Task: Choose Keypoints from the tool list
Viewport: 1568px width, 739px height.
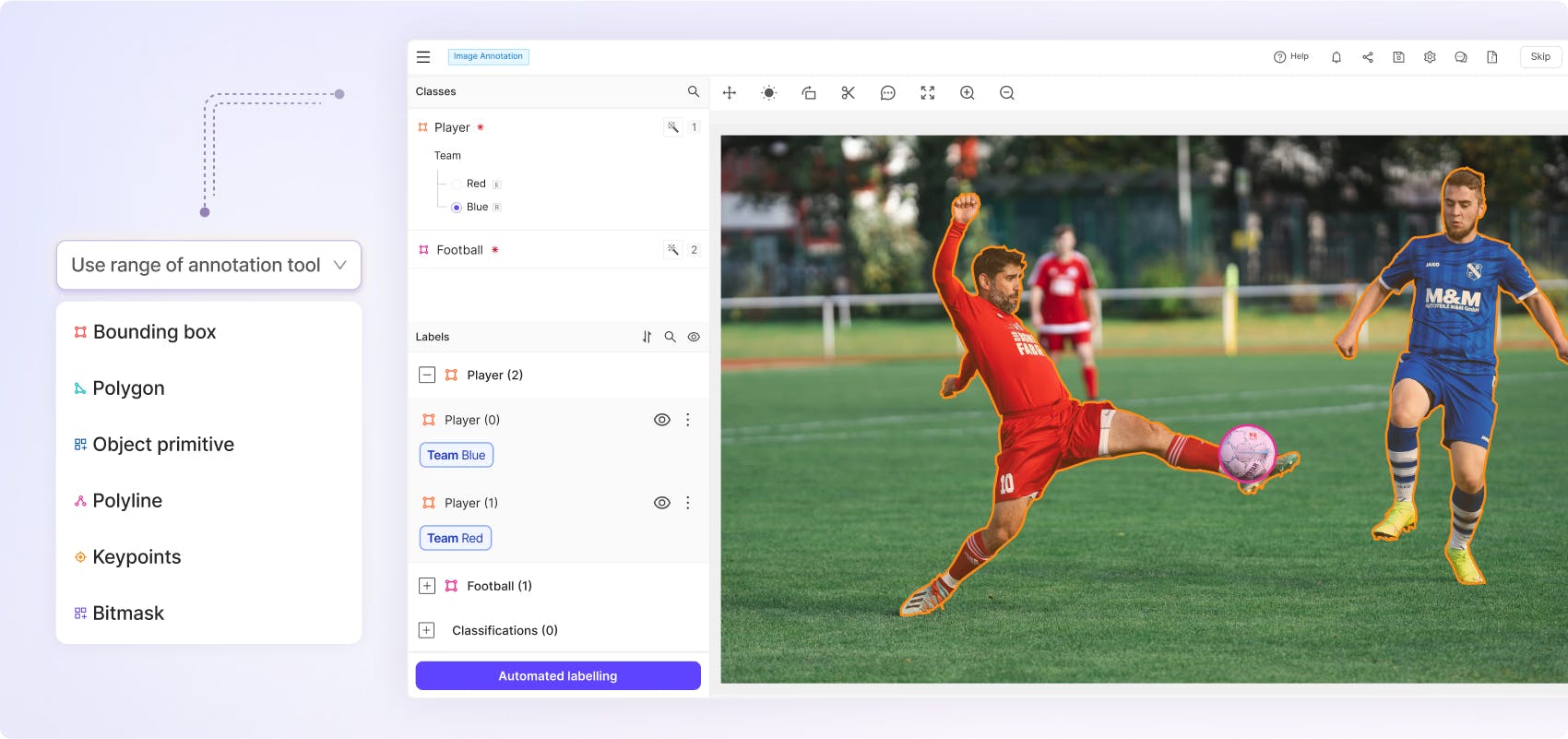Action: pyautogui.click(x=137, y=557)
